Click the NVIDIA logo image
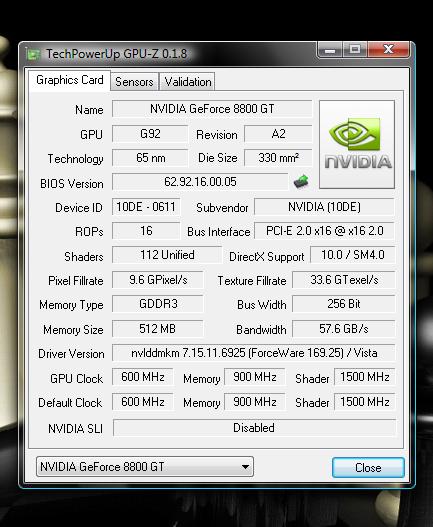 tap(357, 144)
